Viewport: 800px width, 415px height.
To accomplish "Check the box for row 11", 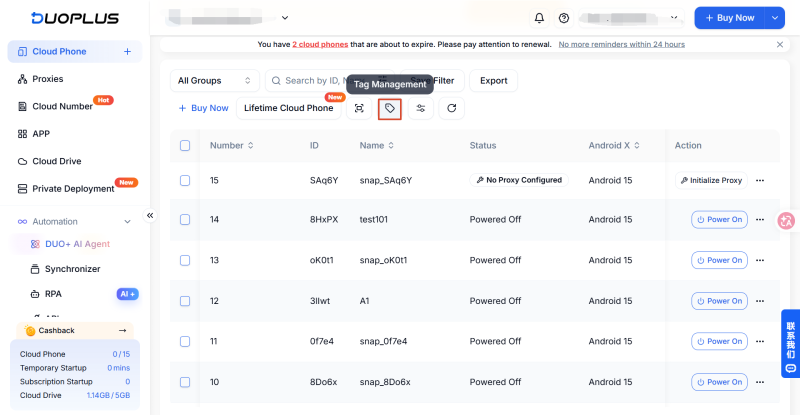I will tap(185, 341).
